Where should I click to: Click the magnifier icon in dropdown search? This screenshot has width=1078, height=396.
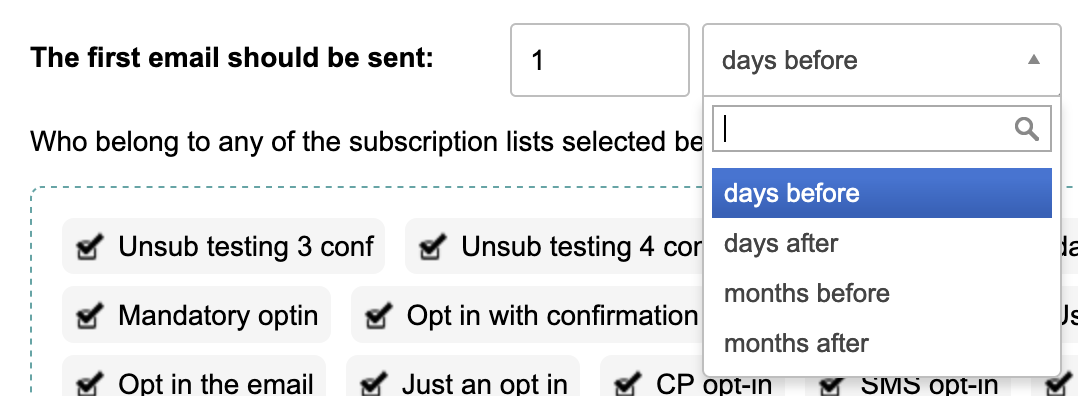(1026, 129)
